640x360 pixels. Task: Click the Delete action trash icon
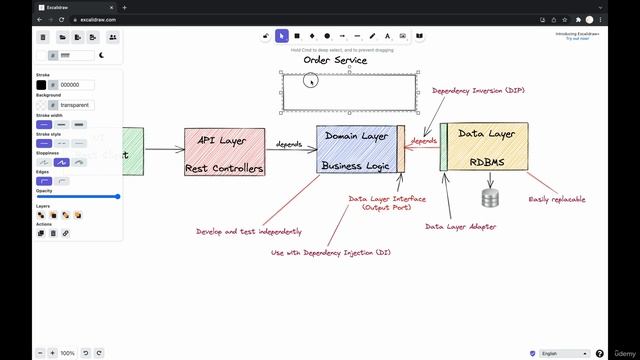tap(53, 233)
